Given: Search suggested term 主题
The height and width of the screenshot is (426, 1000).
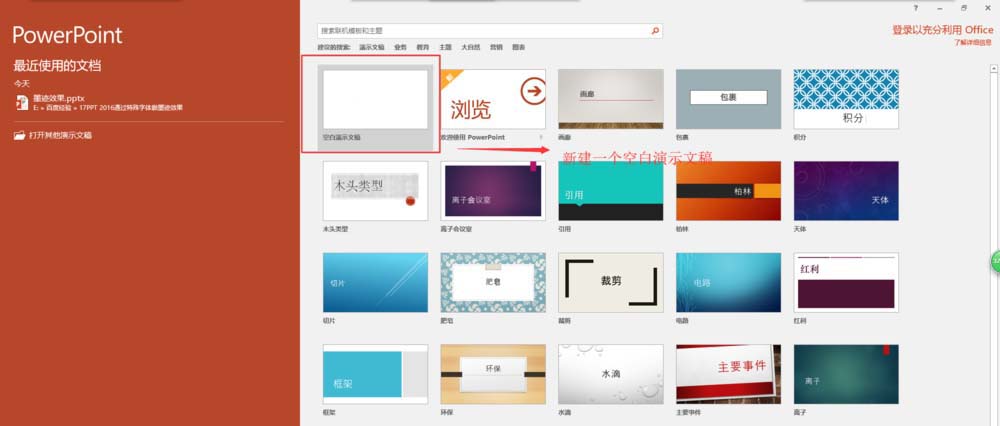Looking at the screenshot, I should tap(445, 47).
